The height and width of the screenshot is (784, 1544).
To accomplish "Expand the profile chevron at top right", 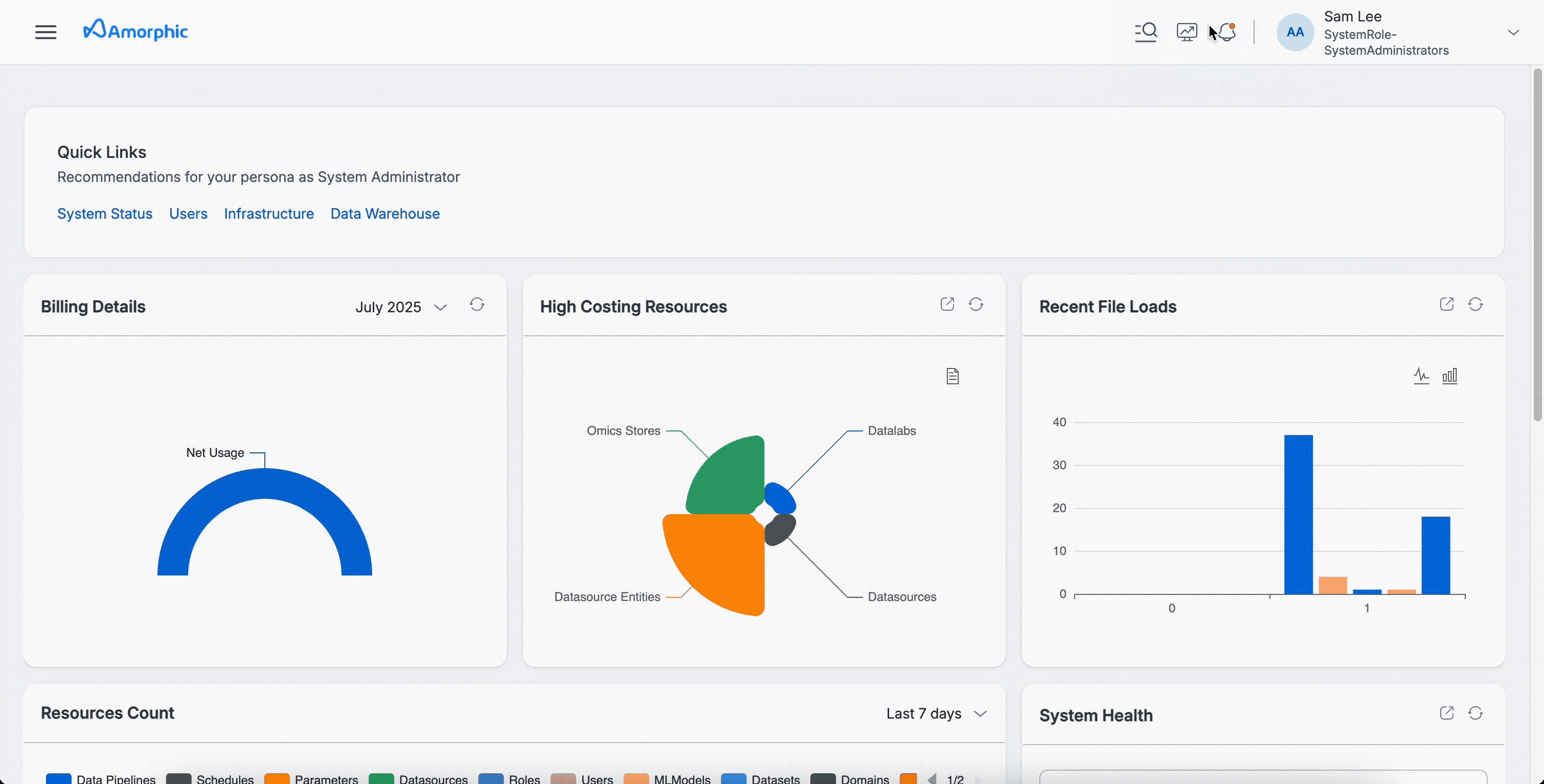I will (x=1513, y=32).
